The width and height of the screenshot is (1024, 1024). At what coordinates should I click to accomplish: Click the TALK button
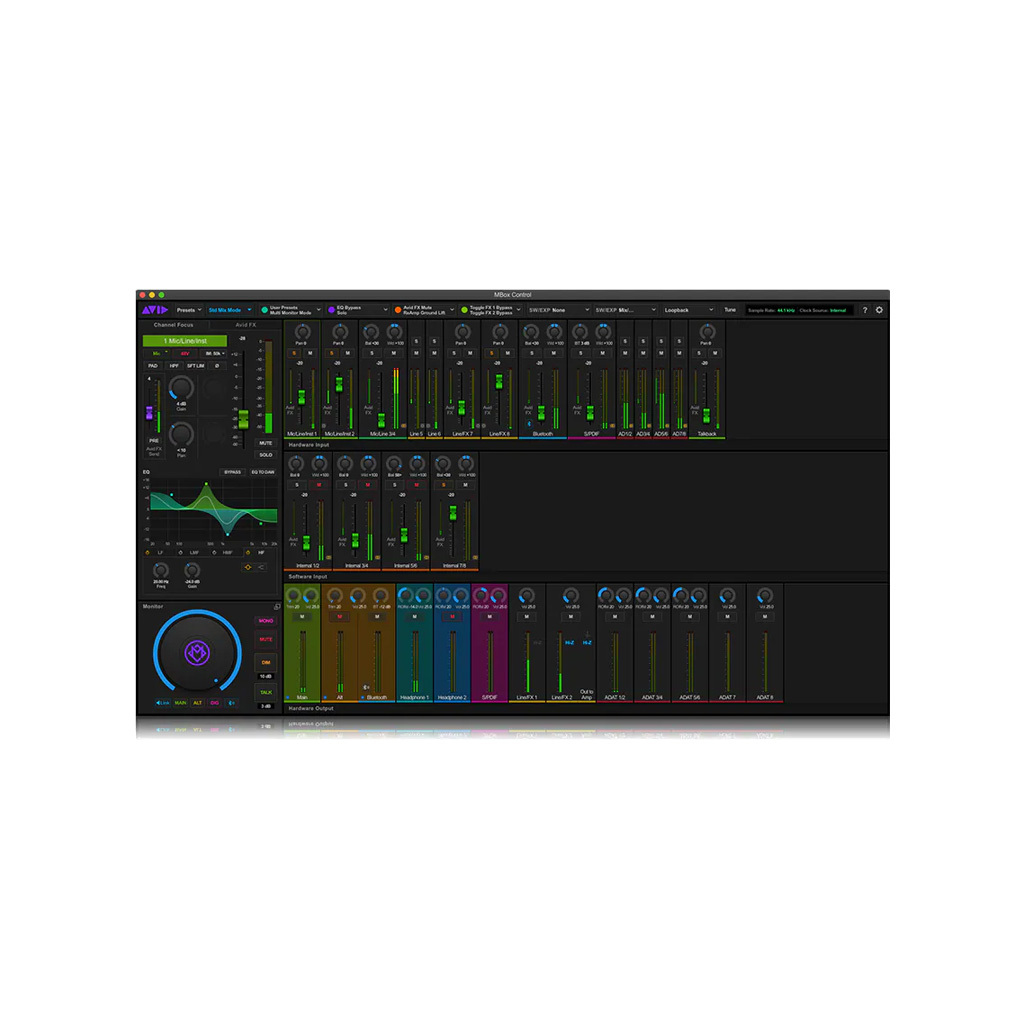click(266, 692)
